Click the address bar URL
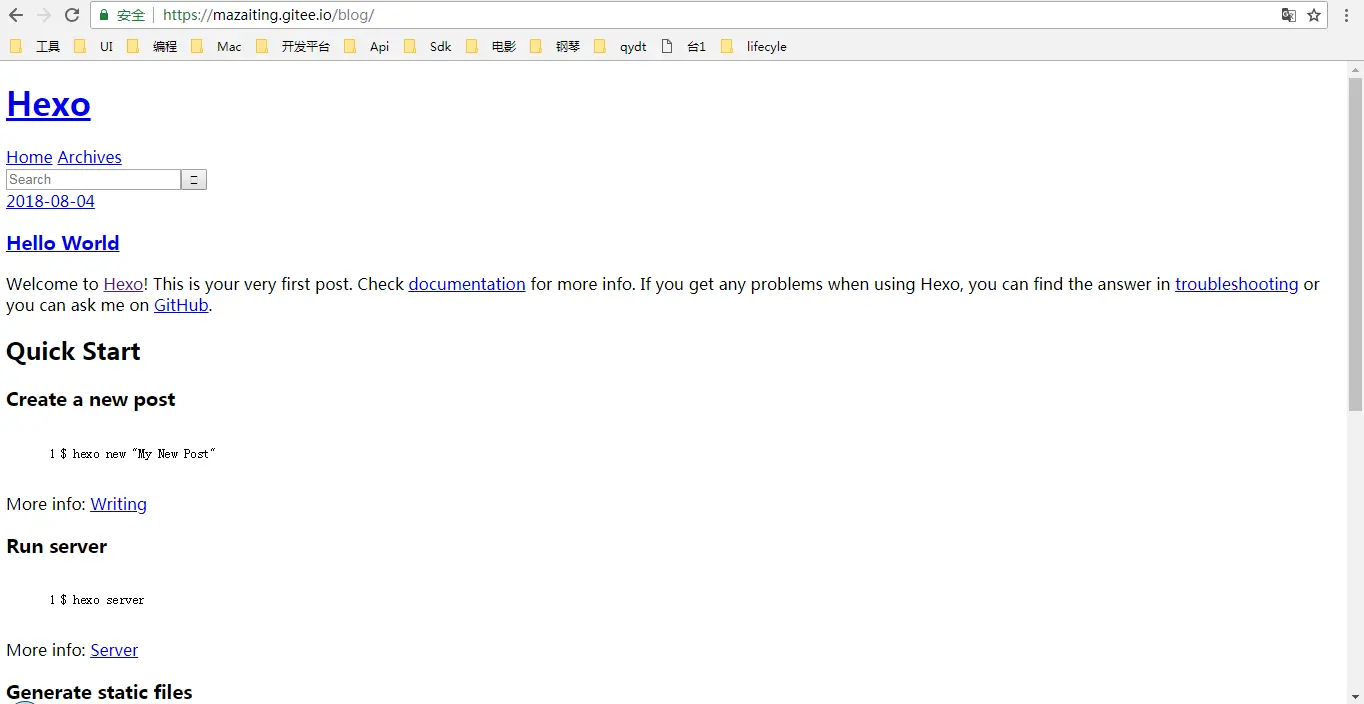The image size is (1364, 704). [x=268, y=15]
